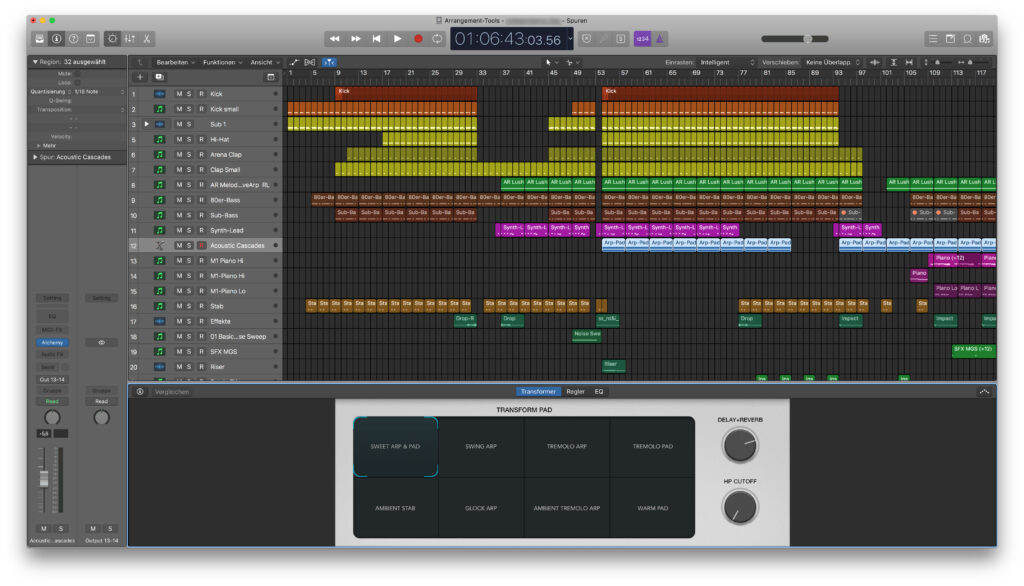1024x586 pixels.
Task: Toggle the Inspector info button
Action: [57, 39]
